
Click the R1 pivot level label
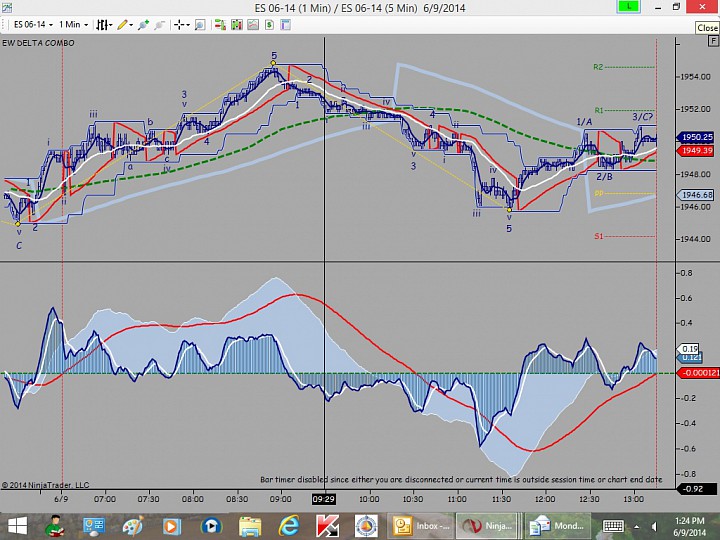click(x=598, y=110)
